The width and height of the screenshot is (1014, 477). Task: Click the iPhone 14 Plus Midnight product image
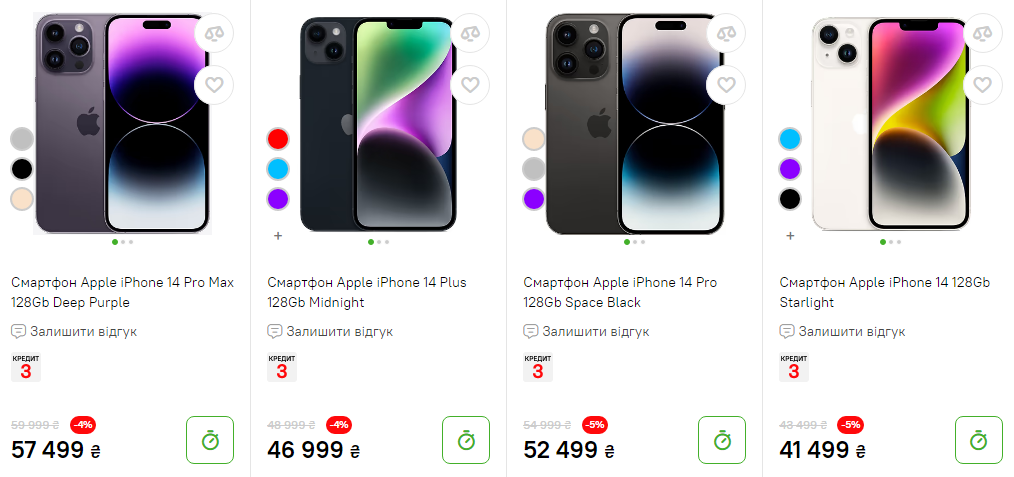378,125
